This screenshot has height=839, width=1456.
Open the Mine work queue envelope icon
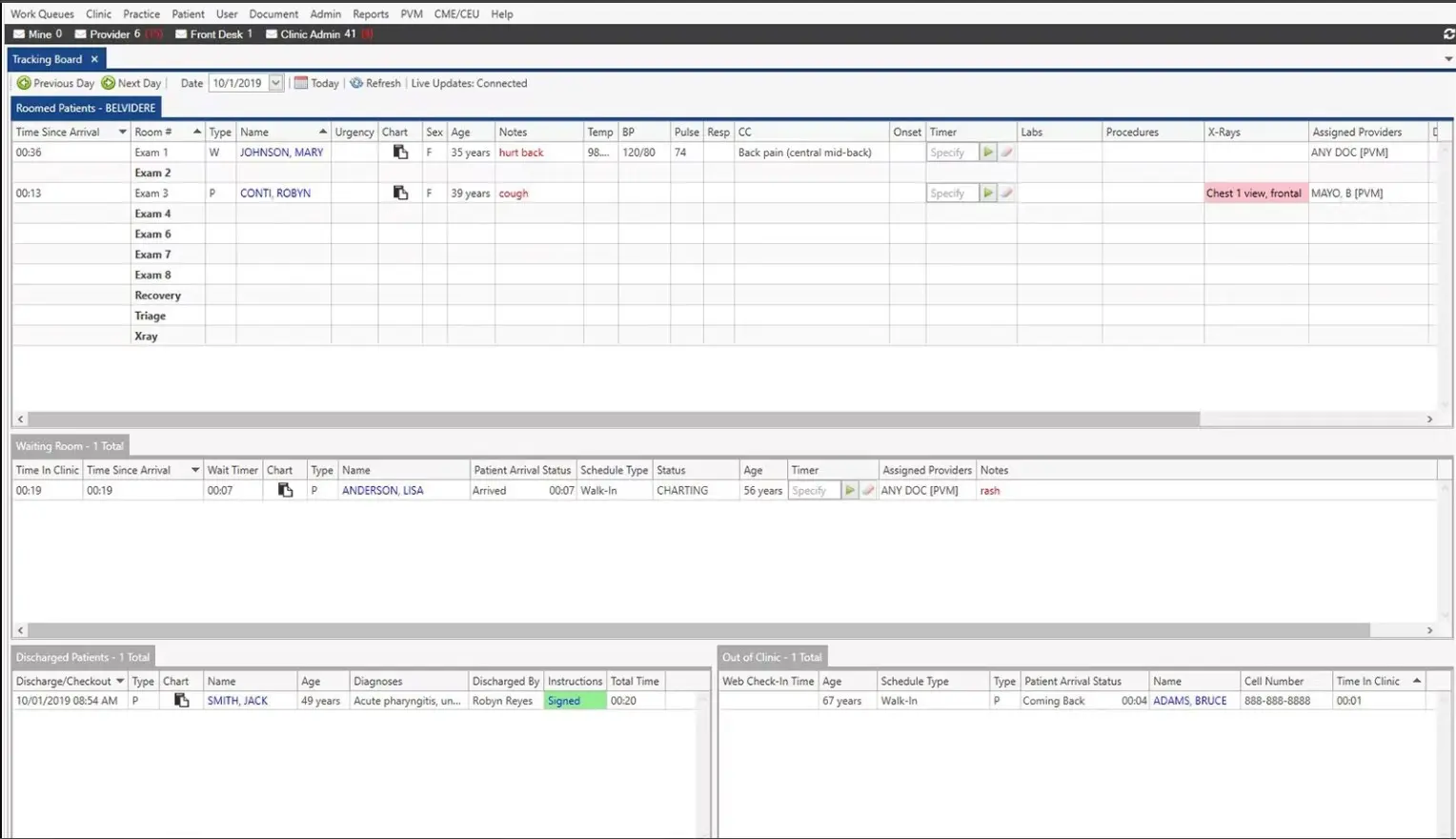coord(19,33)
